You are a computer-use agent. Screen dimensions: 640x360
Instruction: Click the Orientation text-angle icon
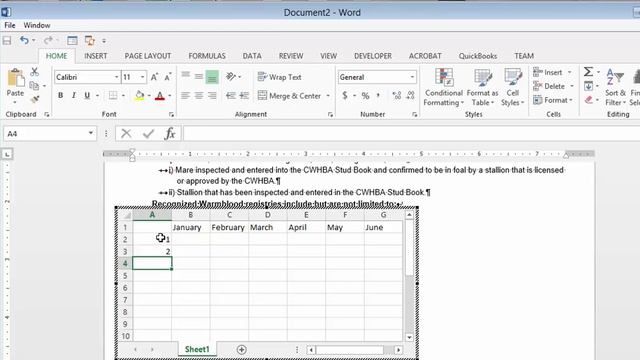231,76
